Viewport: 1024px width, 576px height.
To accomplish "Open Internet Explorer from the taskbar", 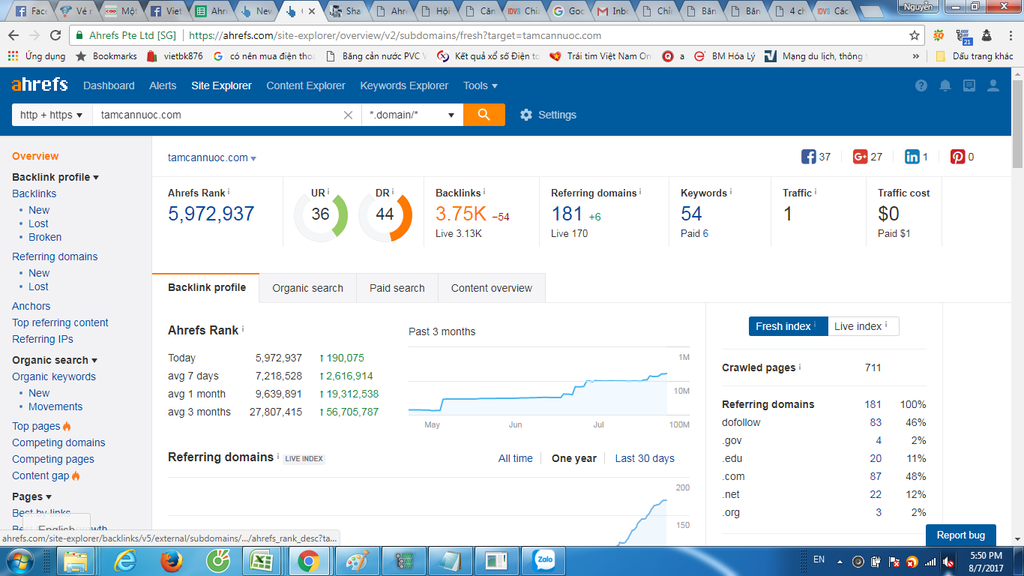I will pos(124,561).
